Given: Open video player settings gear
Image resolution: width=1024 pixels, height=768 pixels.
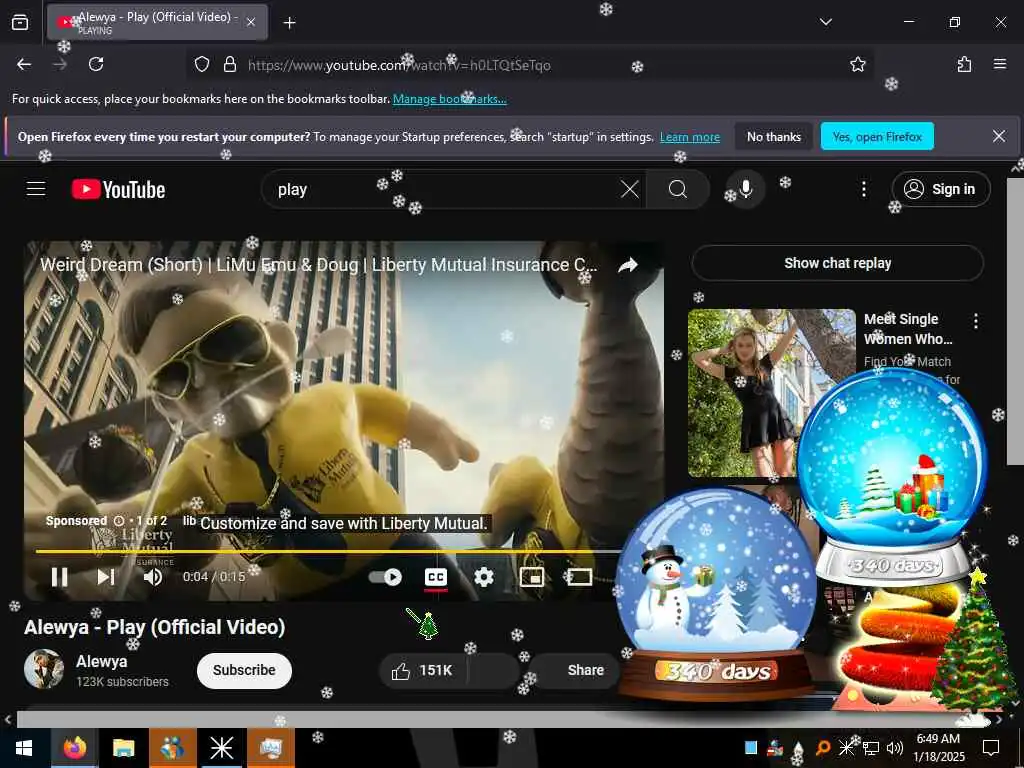Looking at the screenshot, I should pyautogui.click(x=484, y=577).
